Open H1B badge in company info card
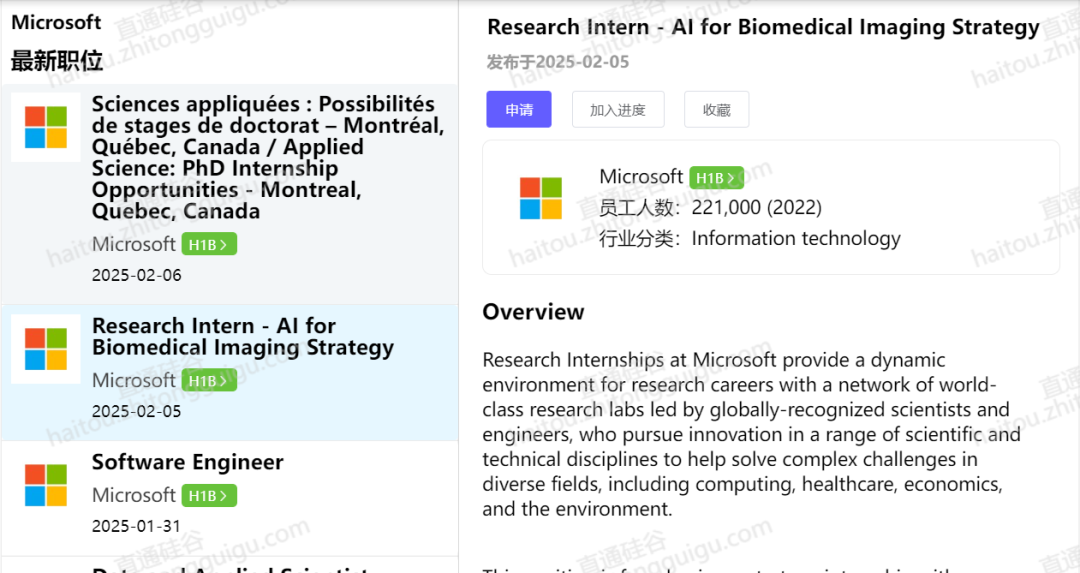 pos(716,178)
